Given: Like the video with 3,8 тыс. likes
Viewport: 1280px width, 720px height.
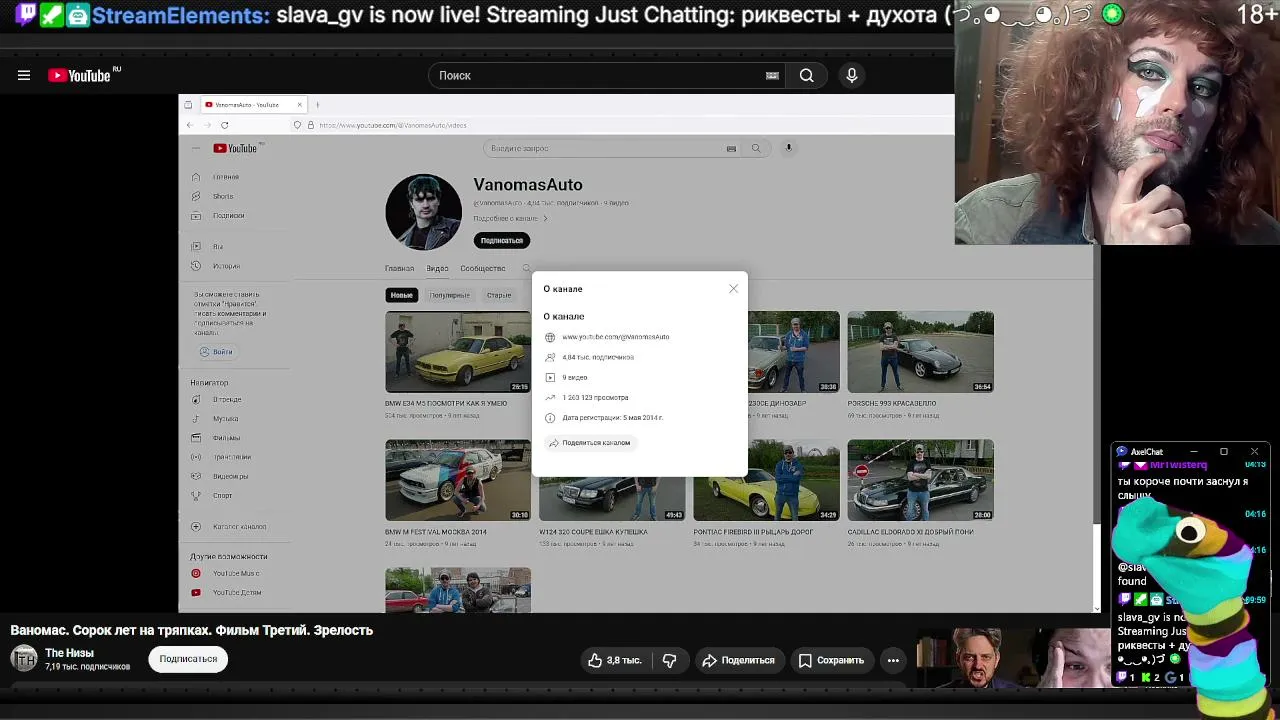Looking at the screenshot, I should 614,660.
